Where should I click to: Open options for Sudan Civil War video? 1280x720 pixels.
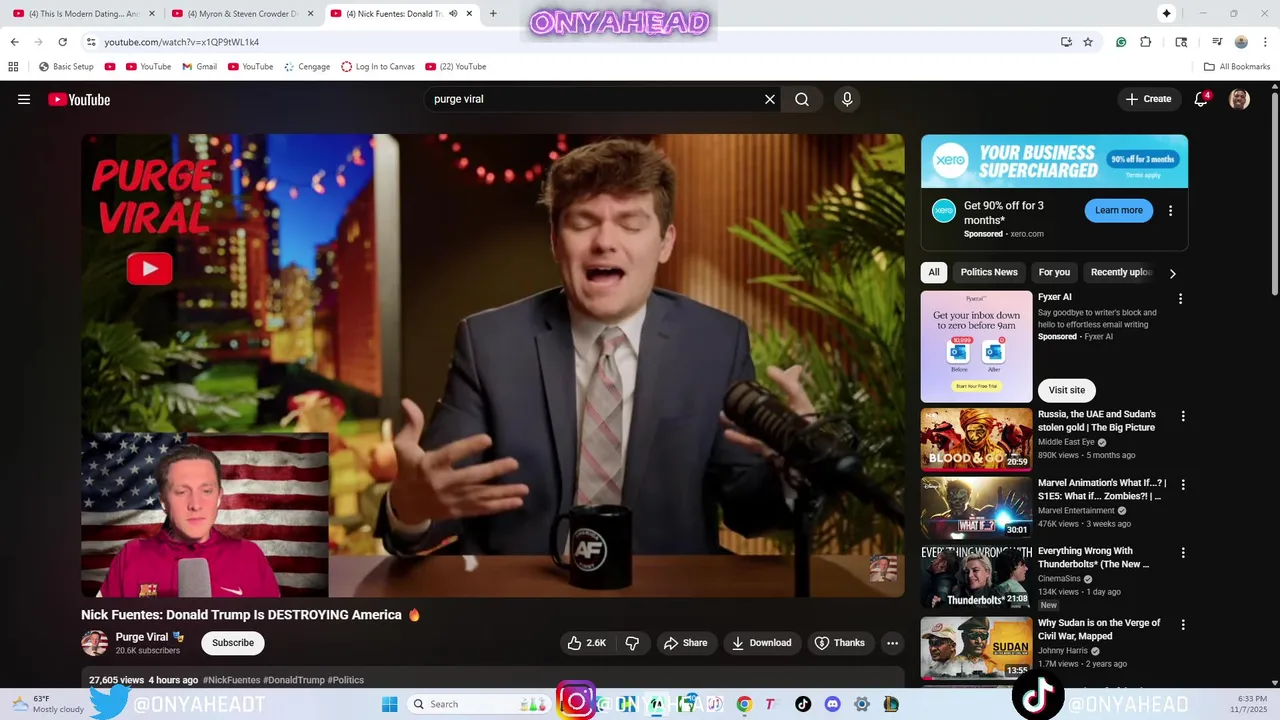tap(1183, 625)
